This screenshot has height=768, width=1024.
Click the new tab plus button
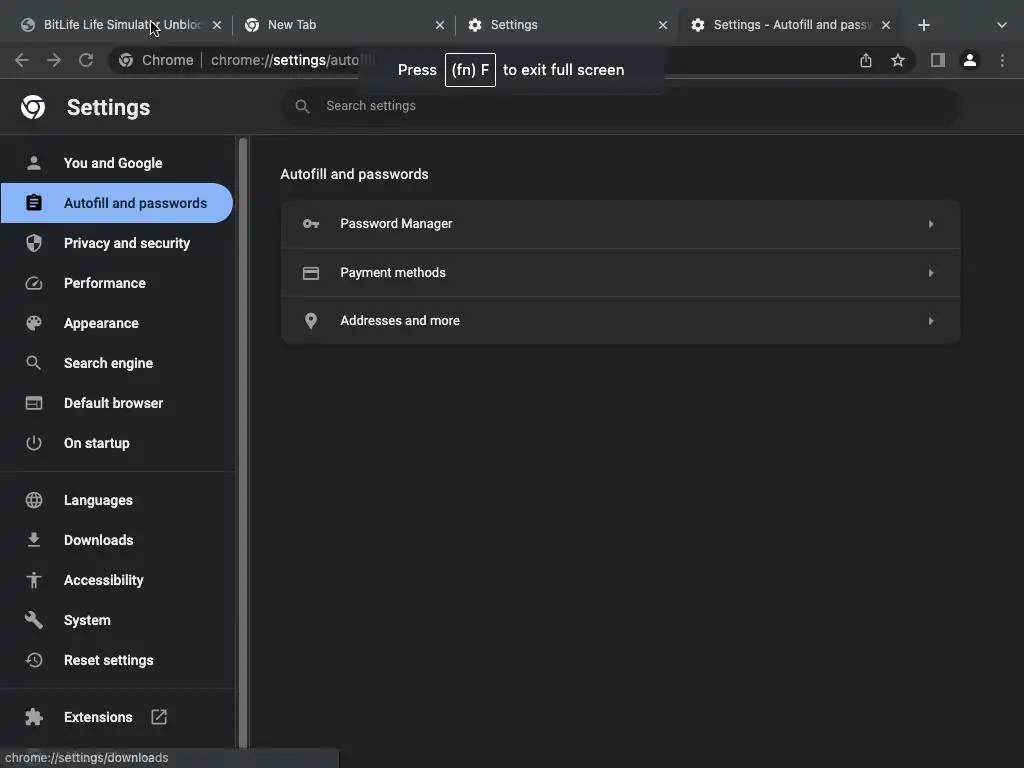[924, 25]
